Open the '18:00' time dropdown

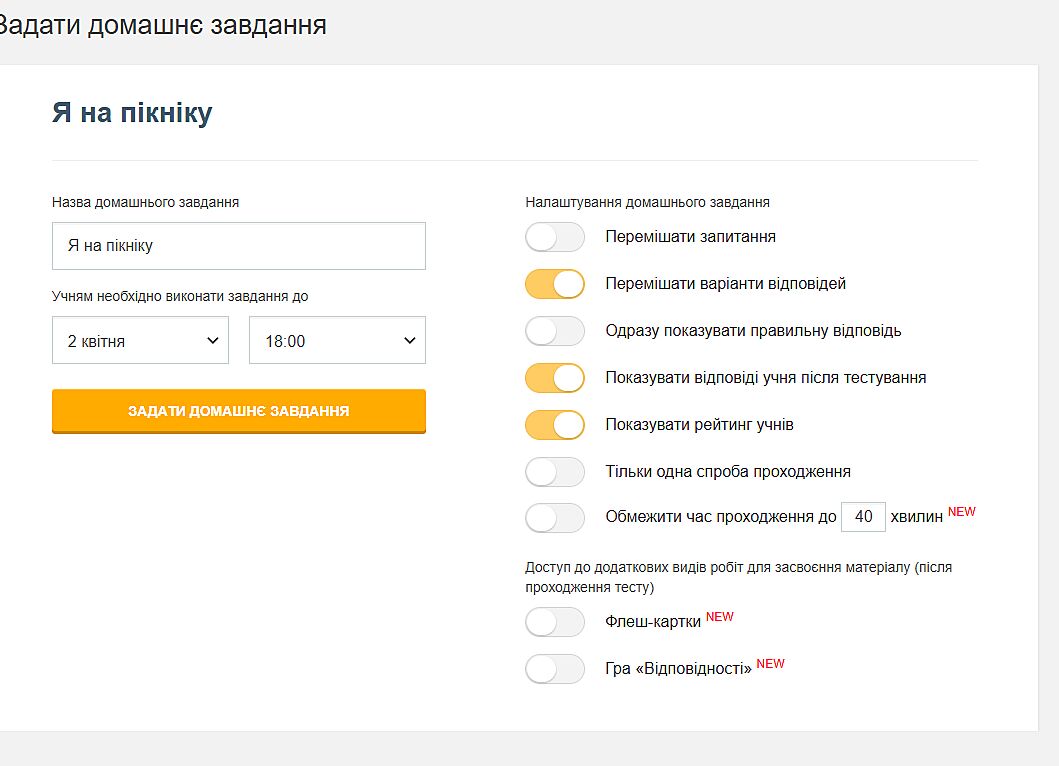(x=337, y=341)
